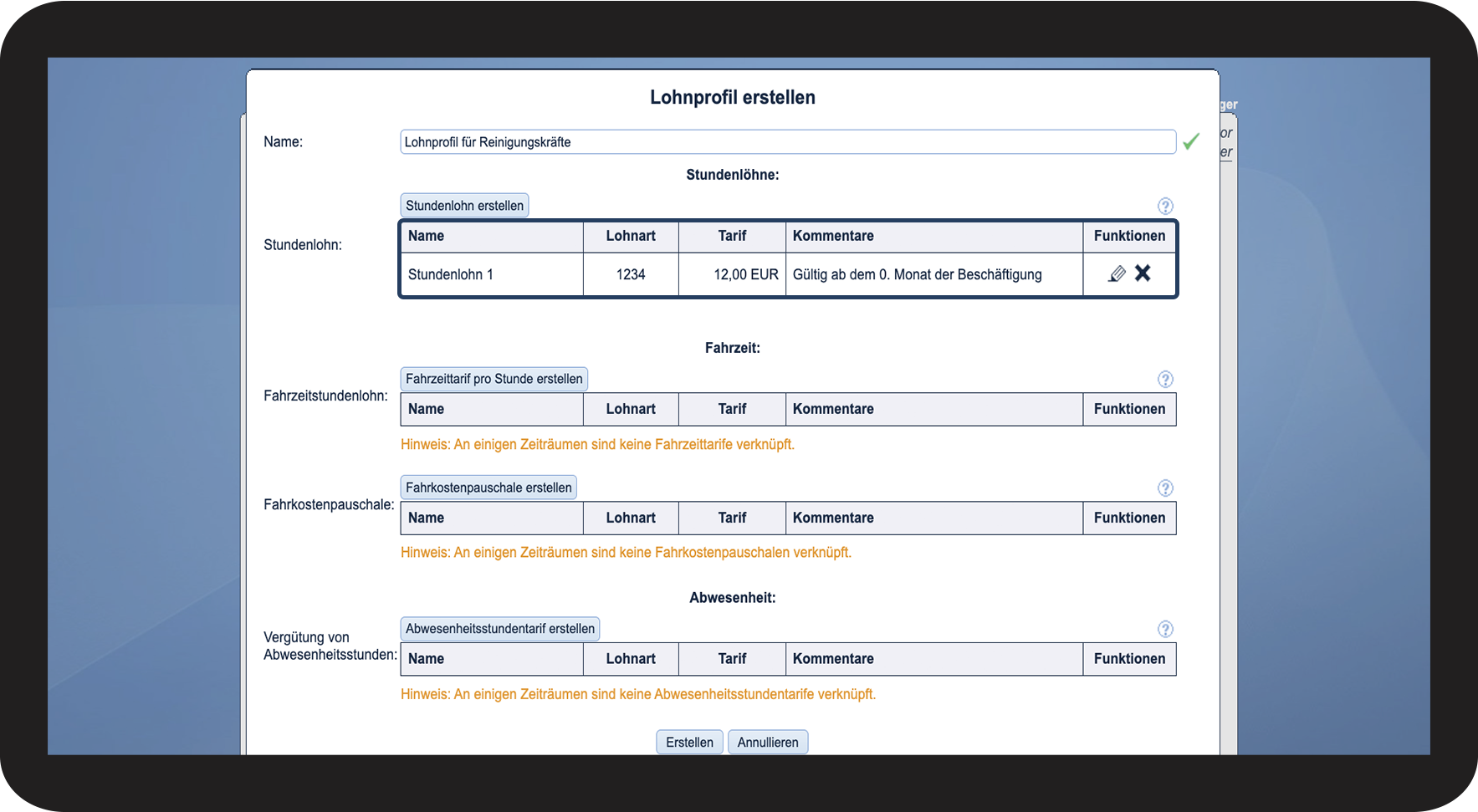Click the 12,00 EUR Tarif cell
The image size is (1478, 812).
pos(733,274)
